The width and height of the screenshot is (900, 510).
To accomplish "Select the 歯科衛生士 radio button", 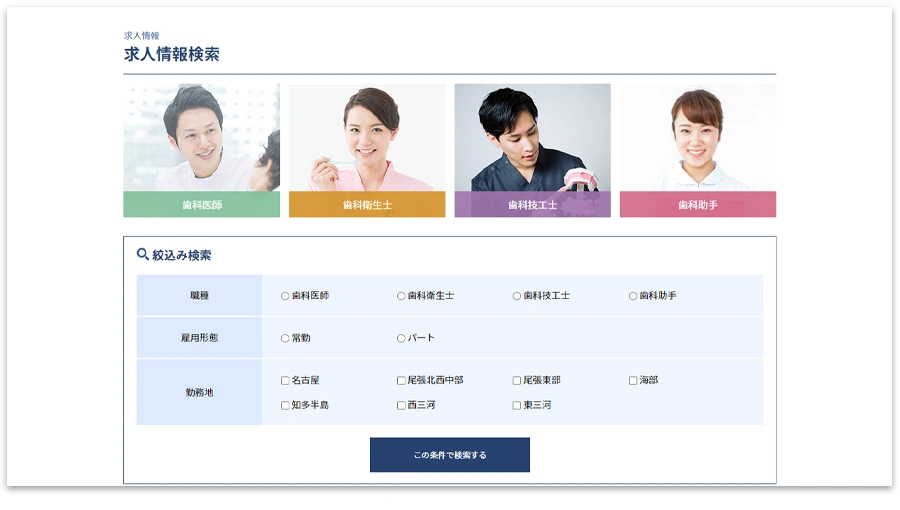I will tap(401, 296).
